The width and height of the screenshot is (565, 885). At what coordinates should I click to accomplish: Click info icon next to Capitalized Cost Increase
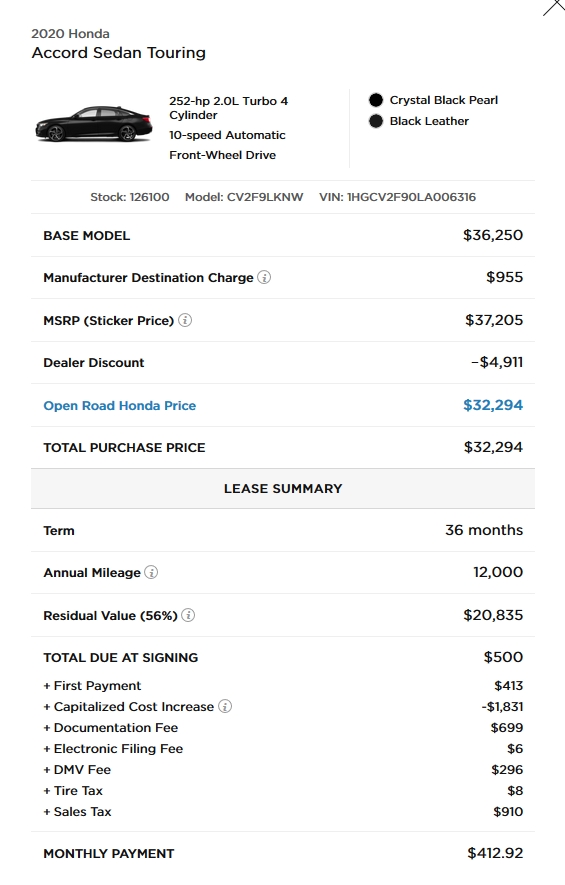(225, 706)
